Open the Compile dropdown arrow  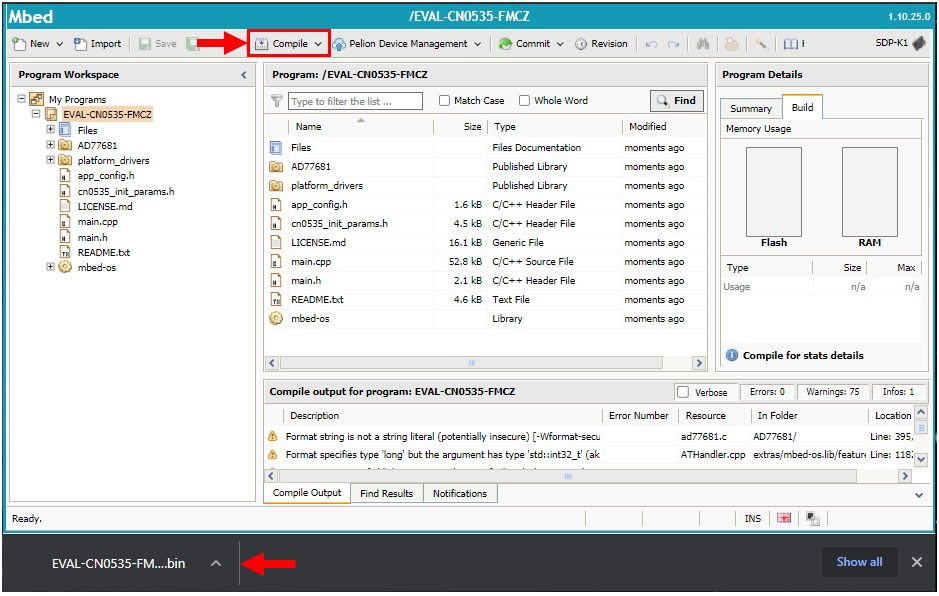318,44
